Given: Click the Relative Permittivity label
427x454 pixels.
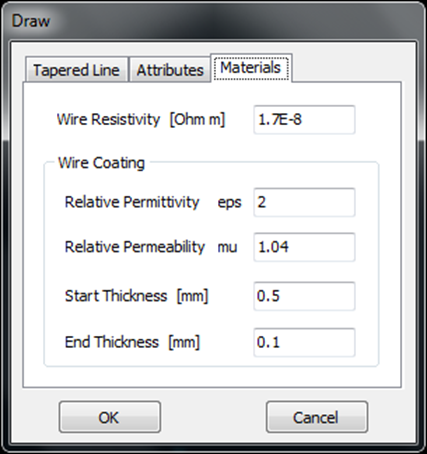Looking at the screenshot, I should (132, 202).
